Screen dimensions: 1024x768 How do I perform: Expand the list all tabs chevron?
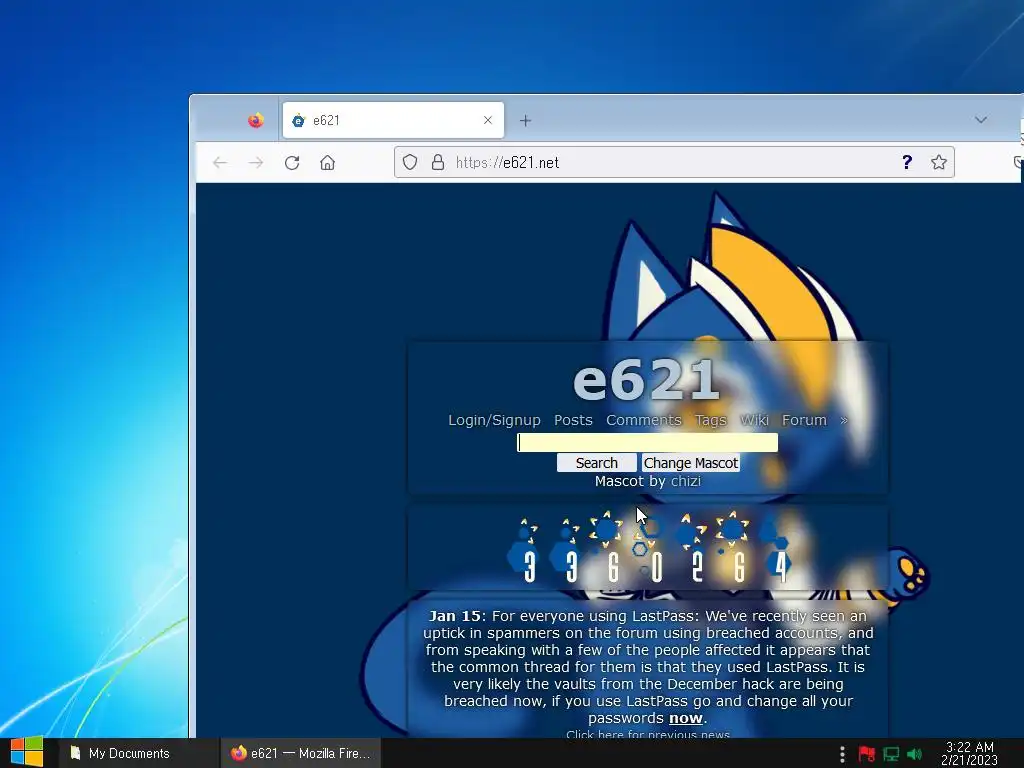click(980, 120)
